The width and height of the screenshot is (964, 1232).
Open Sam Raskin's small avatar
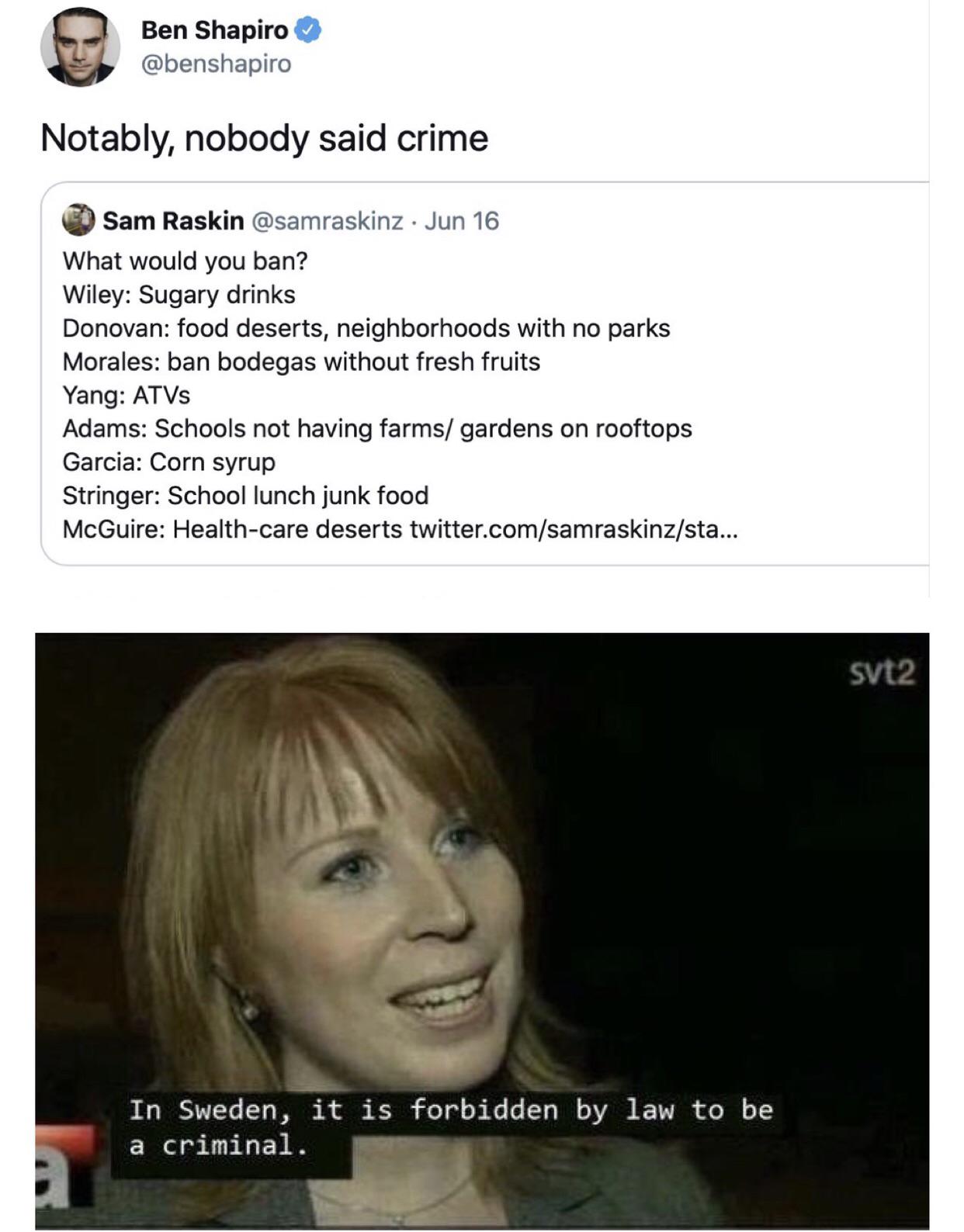pos(78,220)
